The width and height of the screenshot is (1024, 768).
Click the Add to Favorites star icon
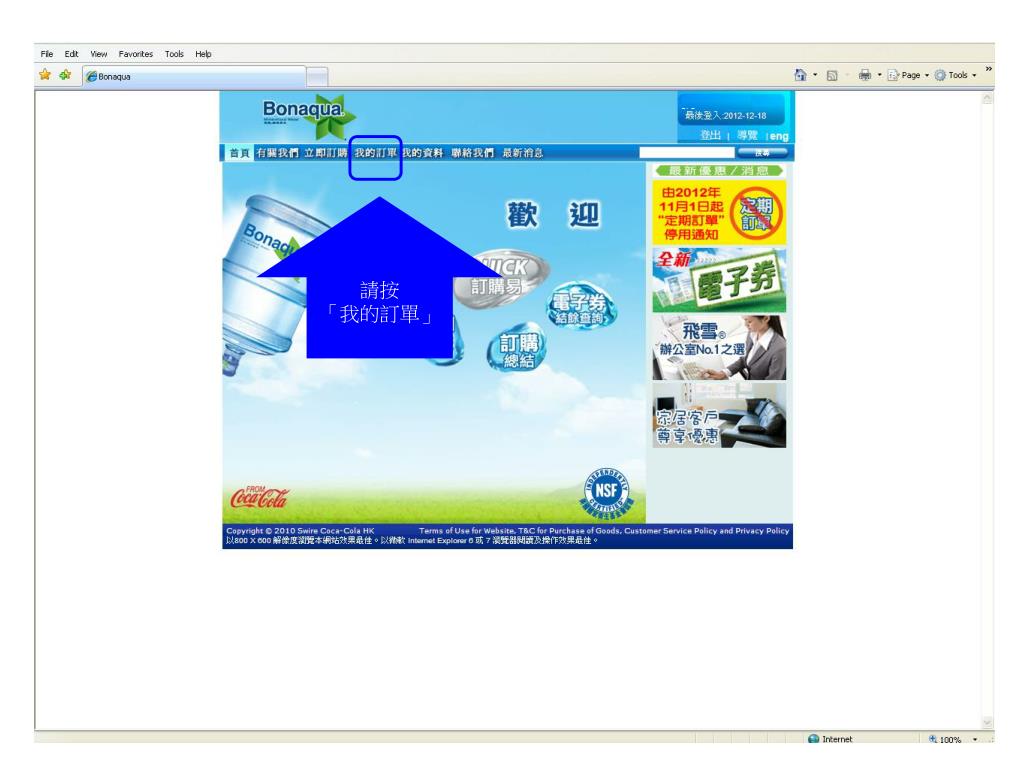pyautogui.click(x=65, y=75)
